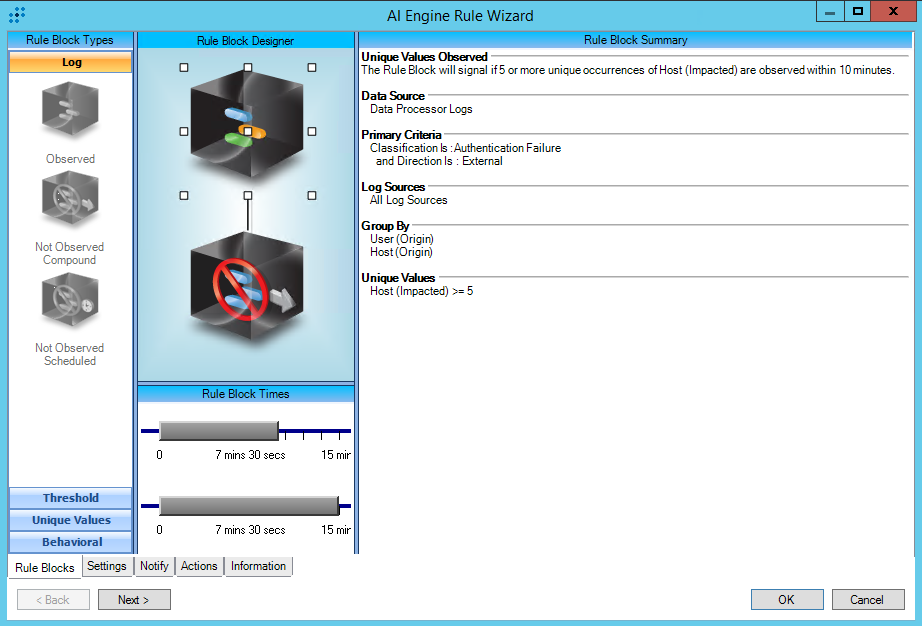Expand the Behavioral rule block section

pos(71,542)
